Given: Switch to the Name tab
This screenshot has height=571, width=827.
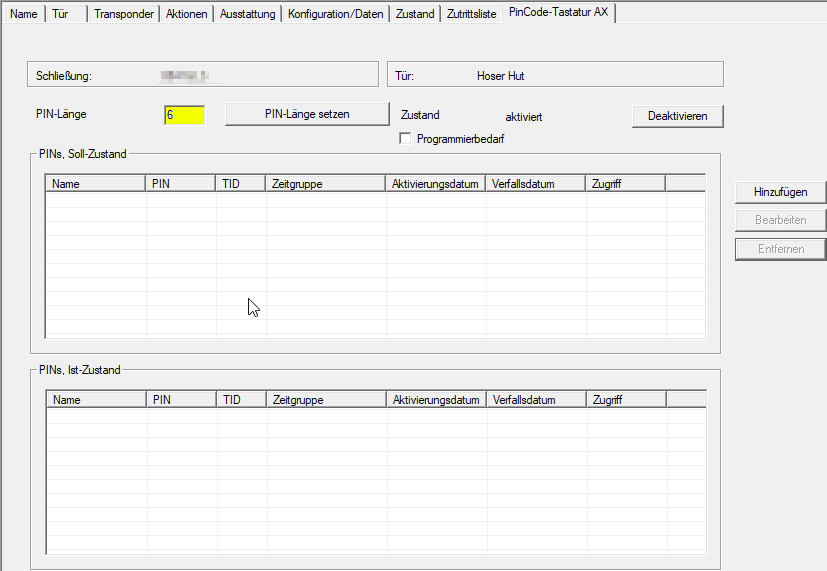Looking at the screenshot, I should pos(23,14).
